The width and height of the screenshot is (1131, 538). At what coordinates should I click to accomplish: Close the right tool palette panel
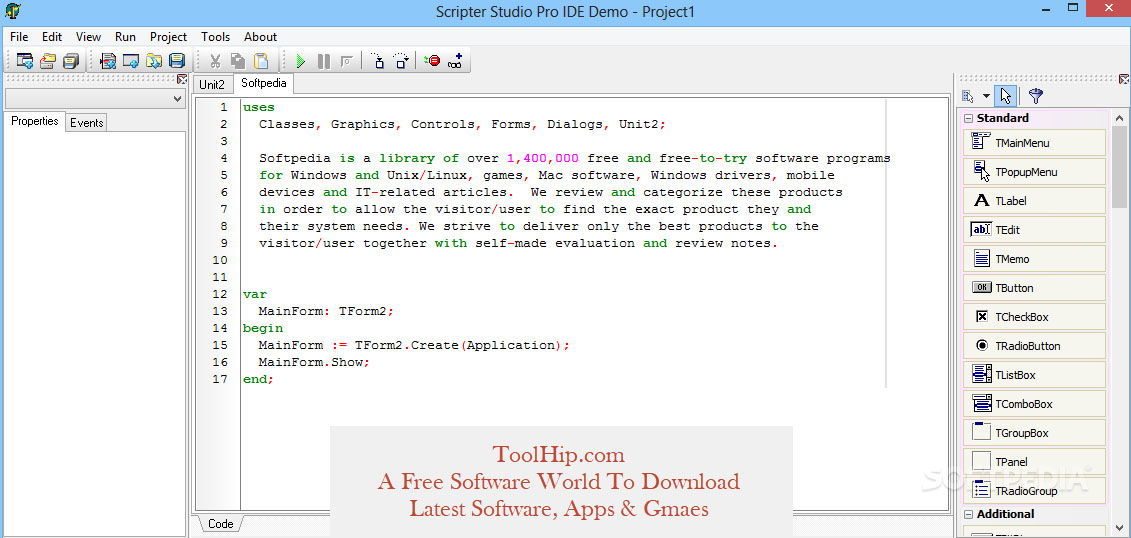pos(1124,79)
